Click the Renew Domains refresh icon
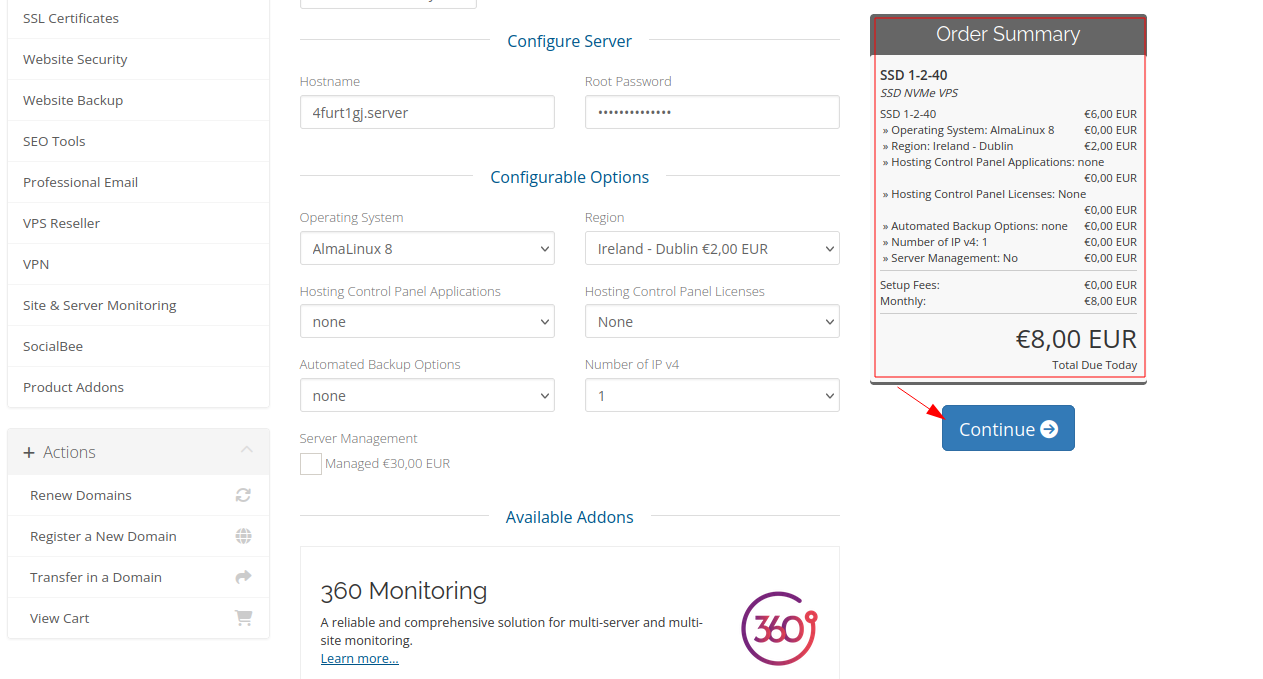 coord(243,495)
